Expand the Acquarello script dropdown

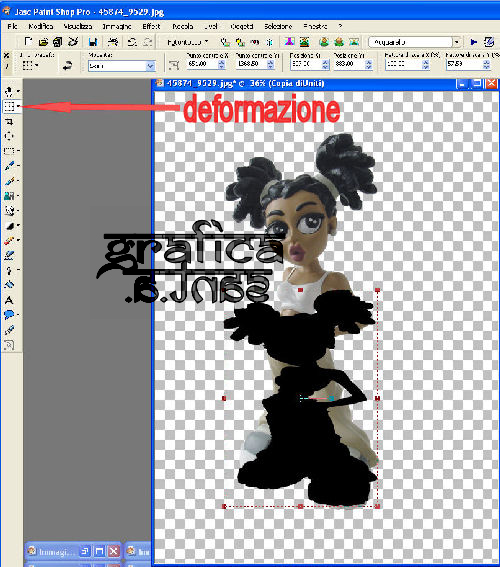click(457, 42)
